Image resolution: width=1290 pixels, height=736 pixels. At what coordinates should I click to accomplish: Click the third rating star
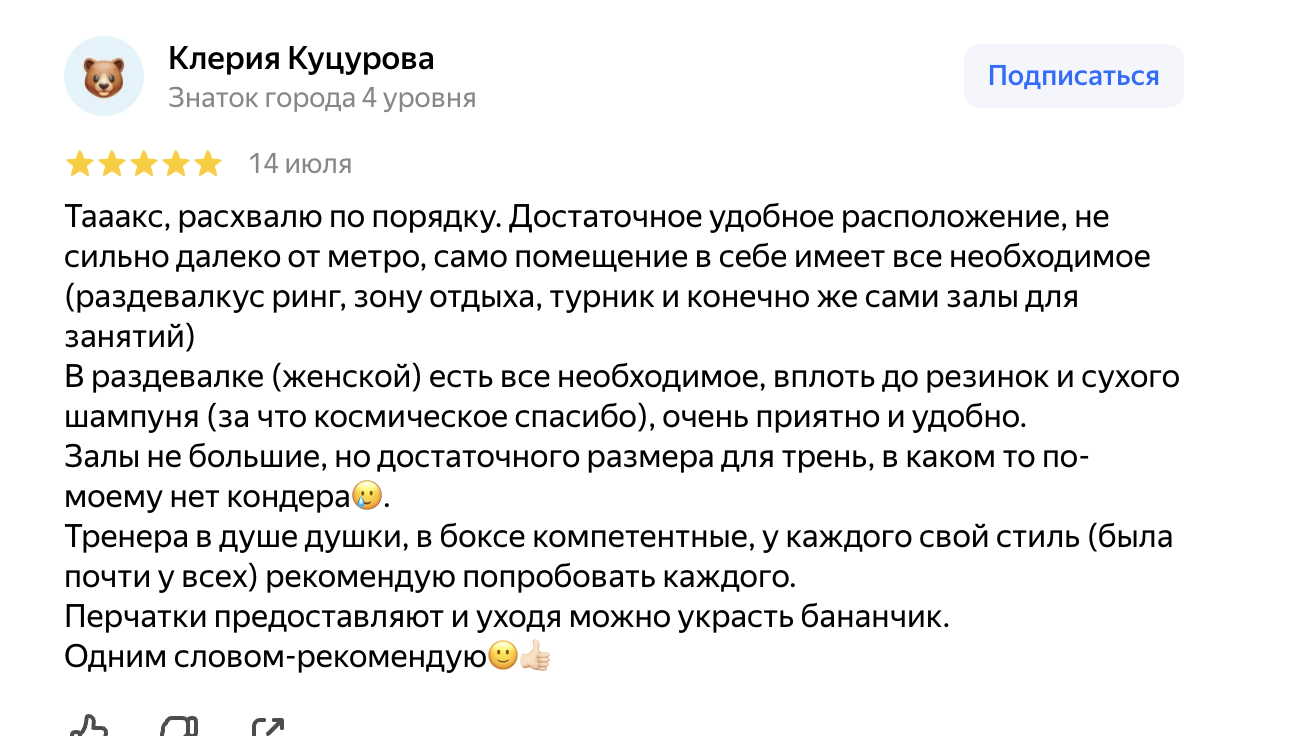point(143,164)
